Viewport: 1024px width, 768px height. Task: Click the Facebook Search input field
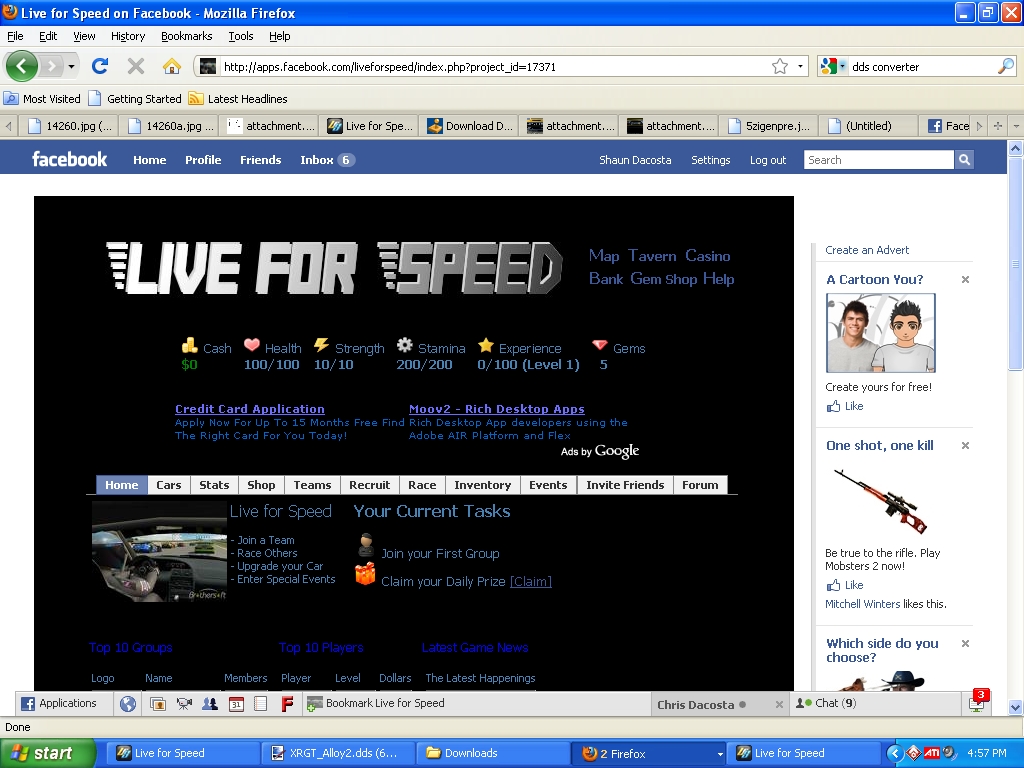point(878,160)
